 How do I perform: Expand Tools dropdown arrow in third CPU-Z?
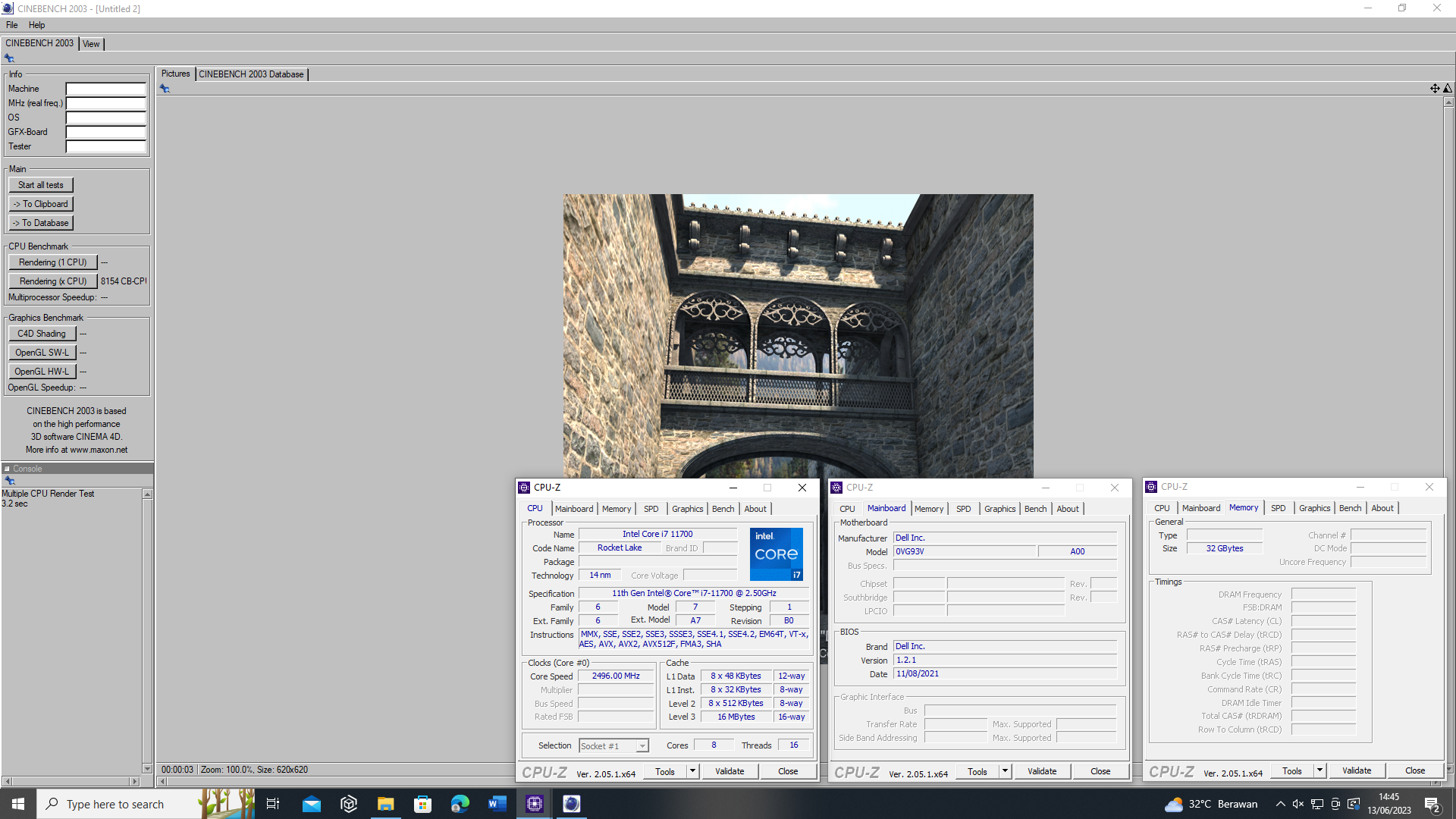pos(1319,770)
